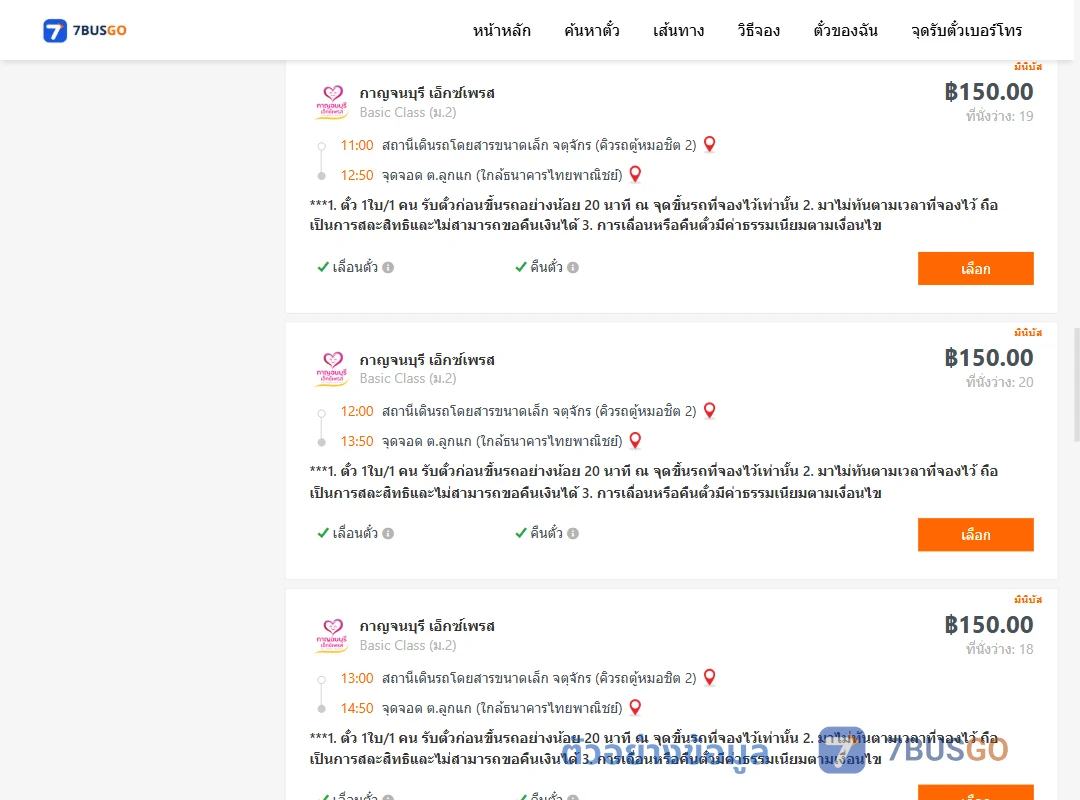The width and height of the screenshot is (1080, 800).
Task: Open map pin for 11:00 departure station
Action: pyautogui.click(x=709, y=145)
